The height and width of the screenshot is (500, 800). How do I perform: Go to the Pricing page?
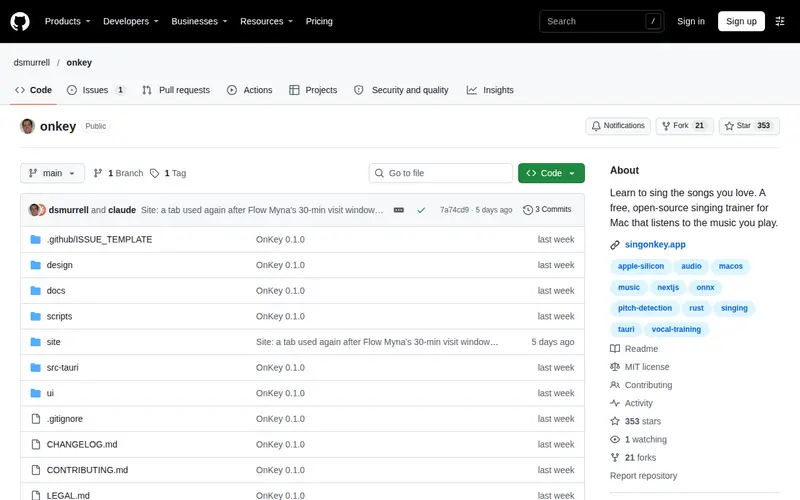pos(319,21)
